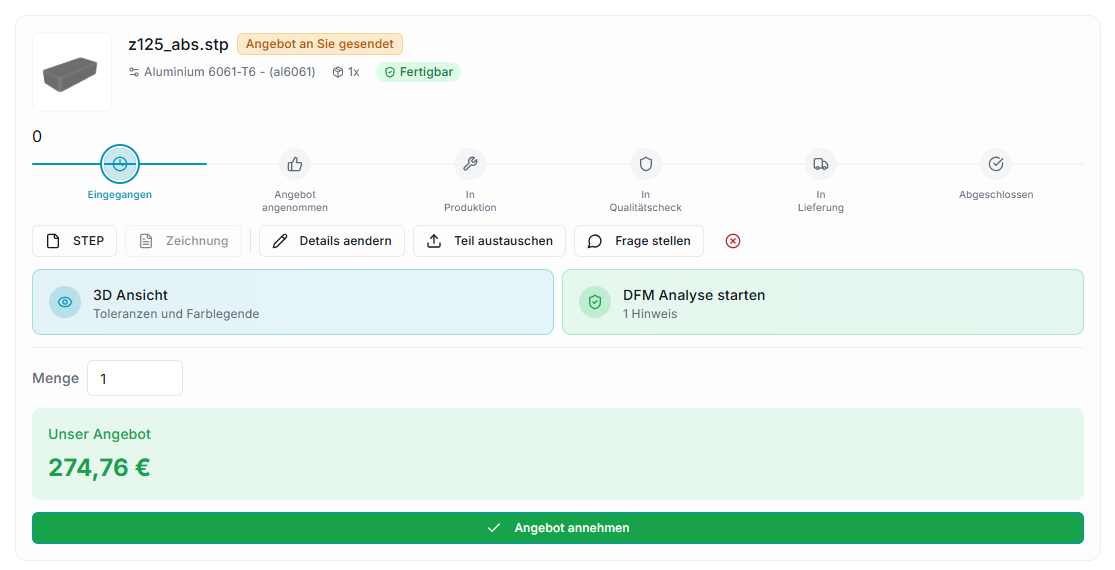
Task: Click the eye icon in 3D Ansicht
Action: (65, 302)
